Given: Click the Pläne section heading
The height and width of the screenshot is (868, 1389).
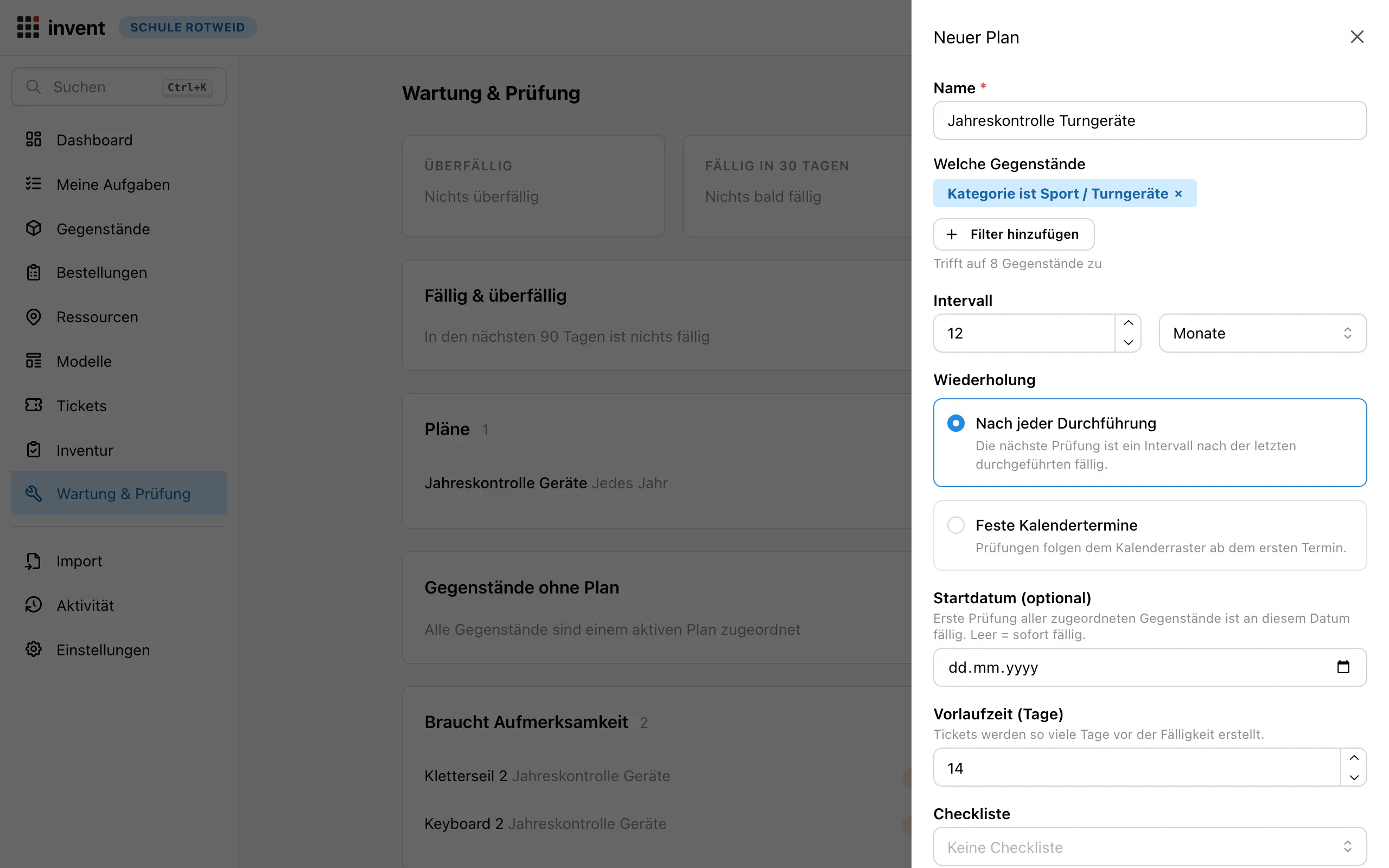Looking at the screenshot, I should [447, 429].
